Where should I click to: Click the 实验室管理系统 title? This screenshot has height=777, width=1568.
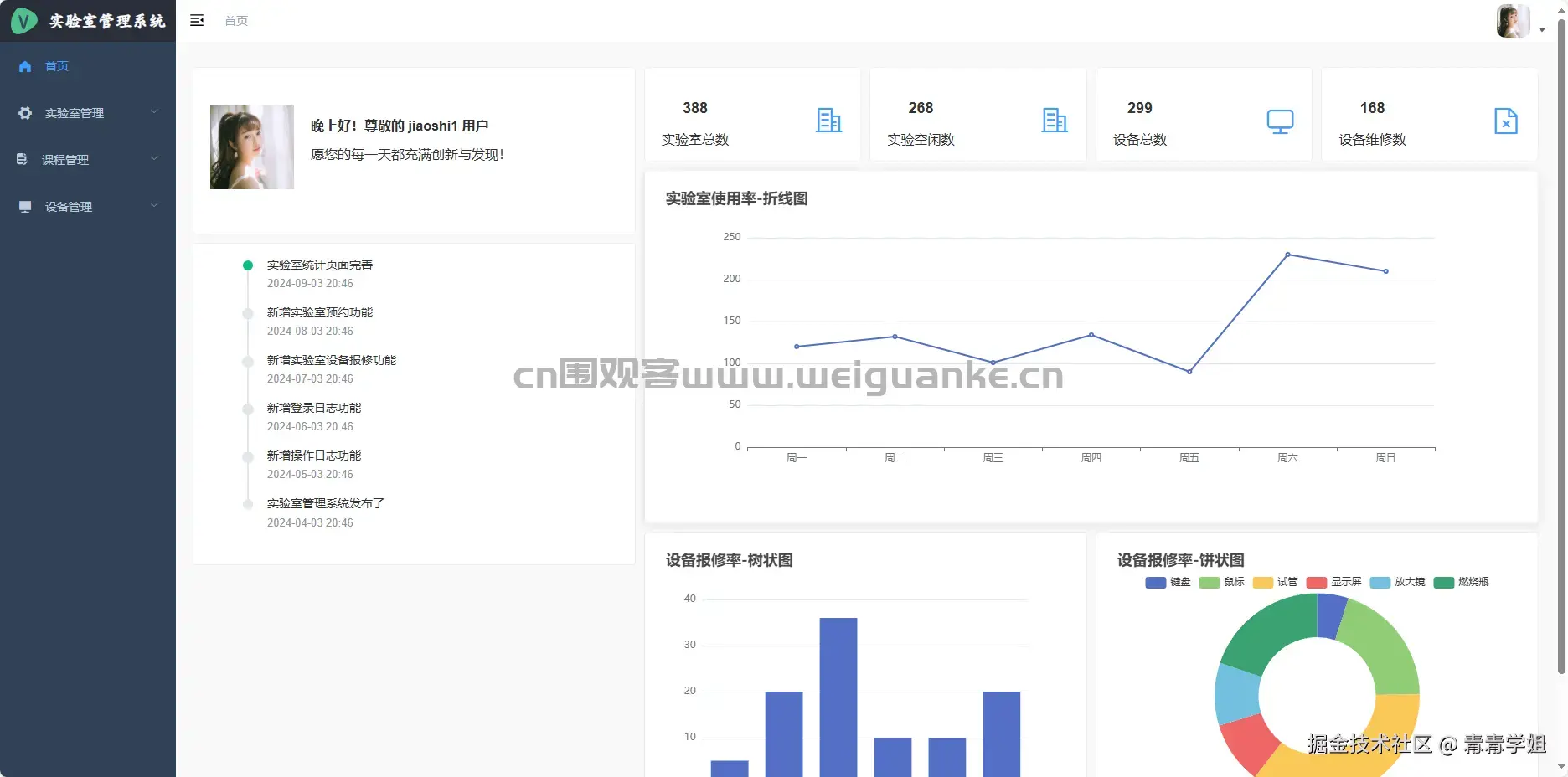tap(107, 21)
